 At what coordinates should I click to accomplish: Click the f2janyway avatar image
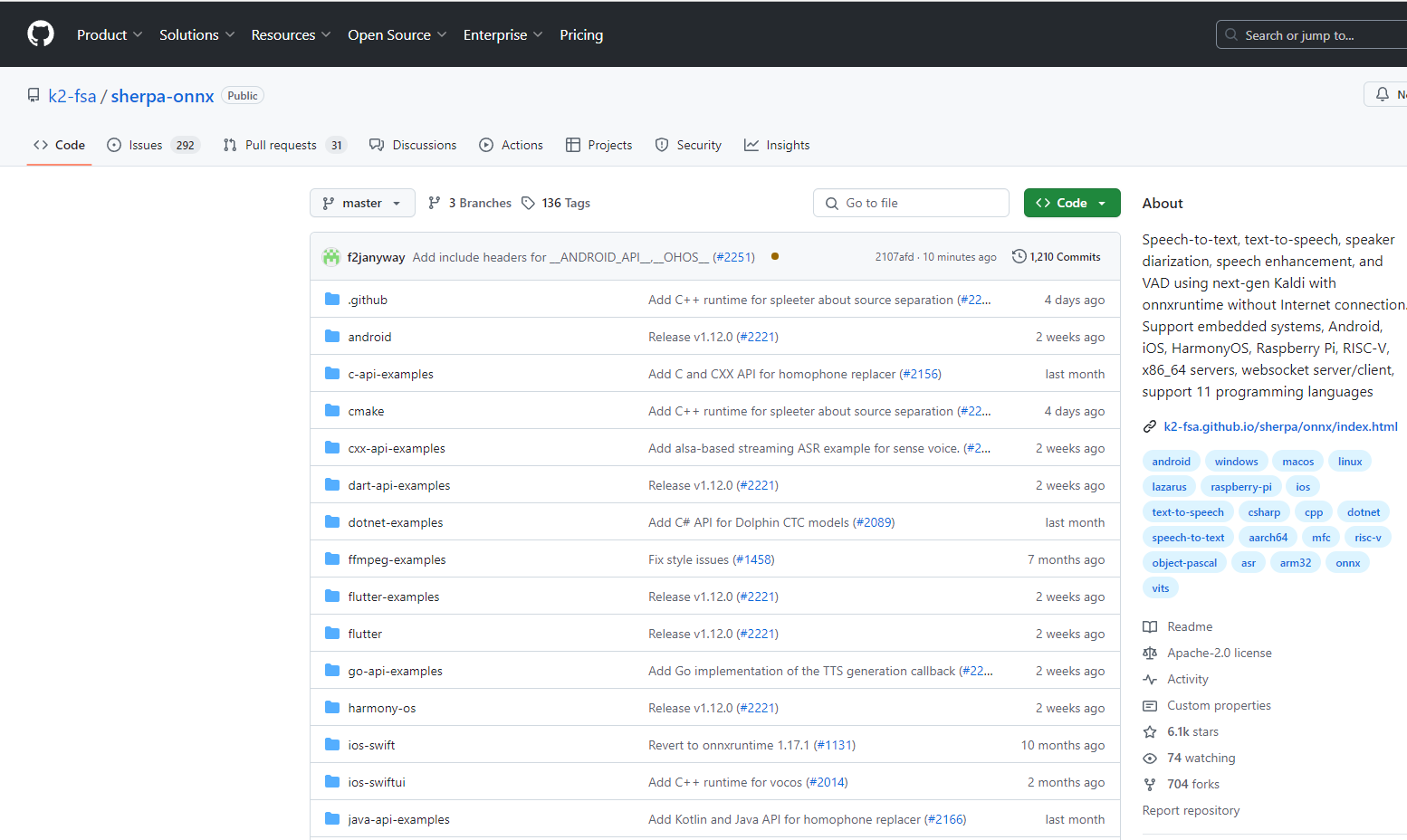(331, 257)
